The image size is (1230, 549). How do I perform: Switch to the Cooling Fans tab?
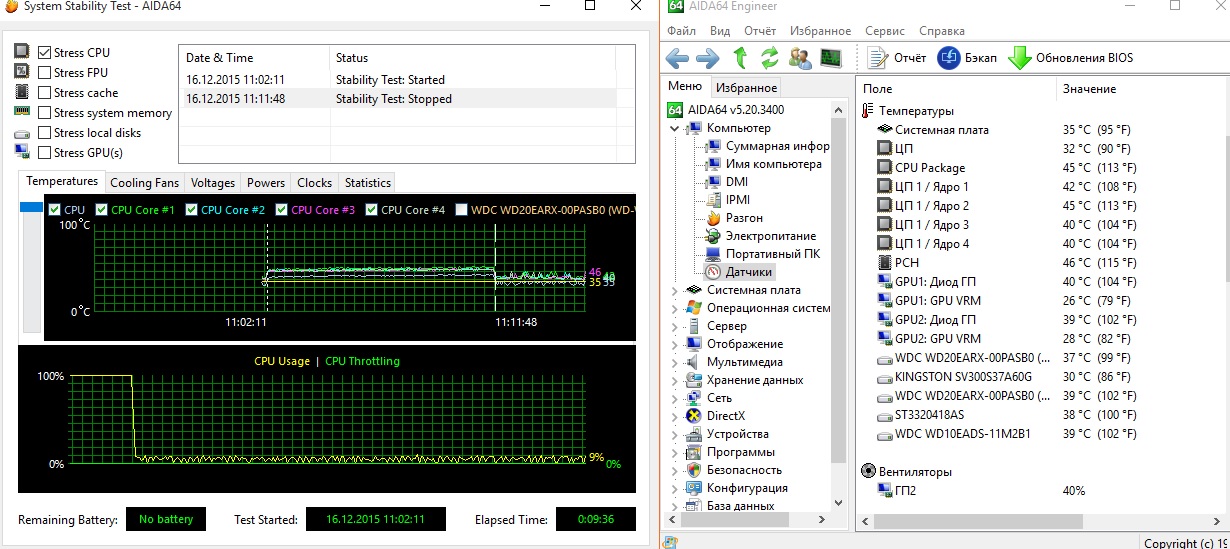pos(144,183)
